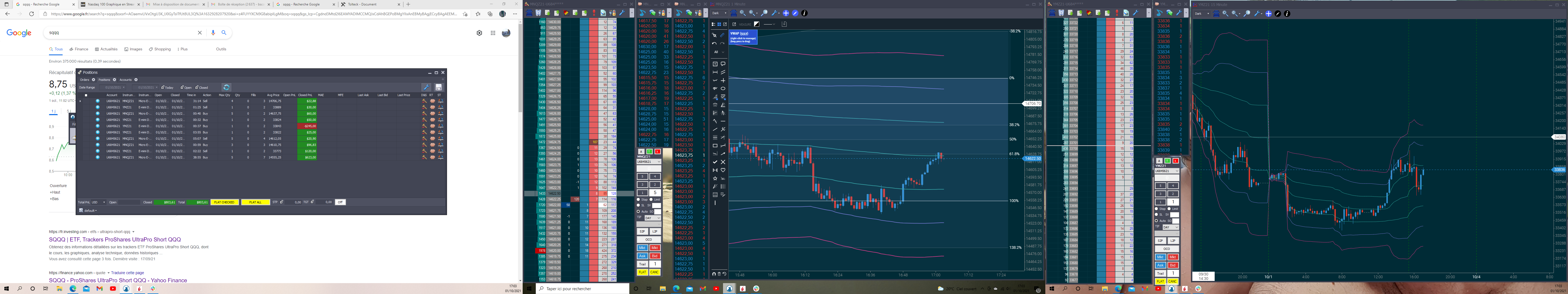Open the wrench settings icon in Positions

(426, 87)
